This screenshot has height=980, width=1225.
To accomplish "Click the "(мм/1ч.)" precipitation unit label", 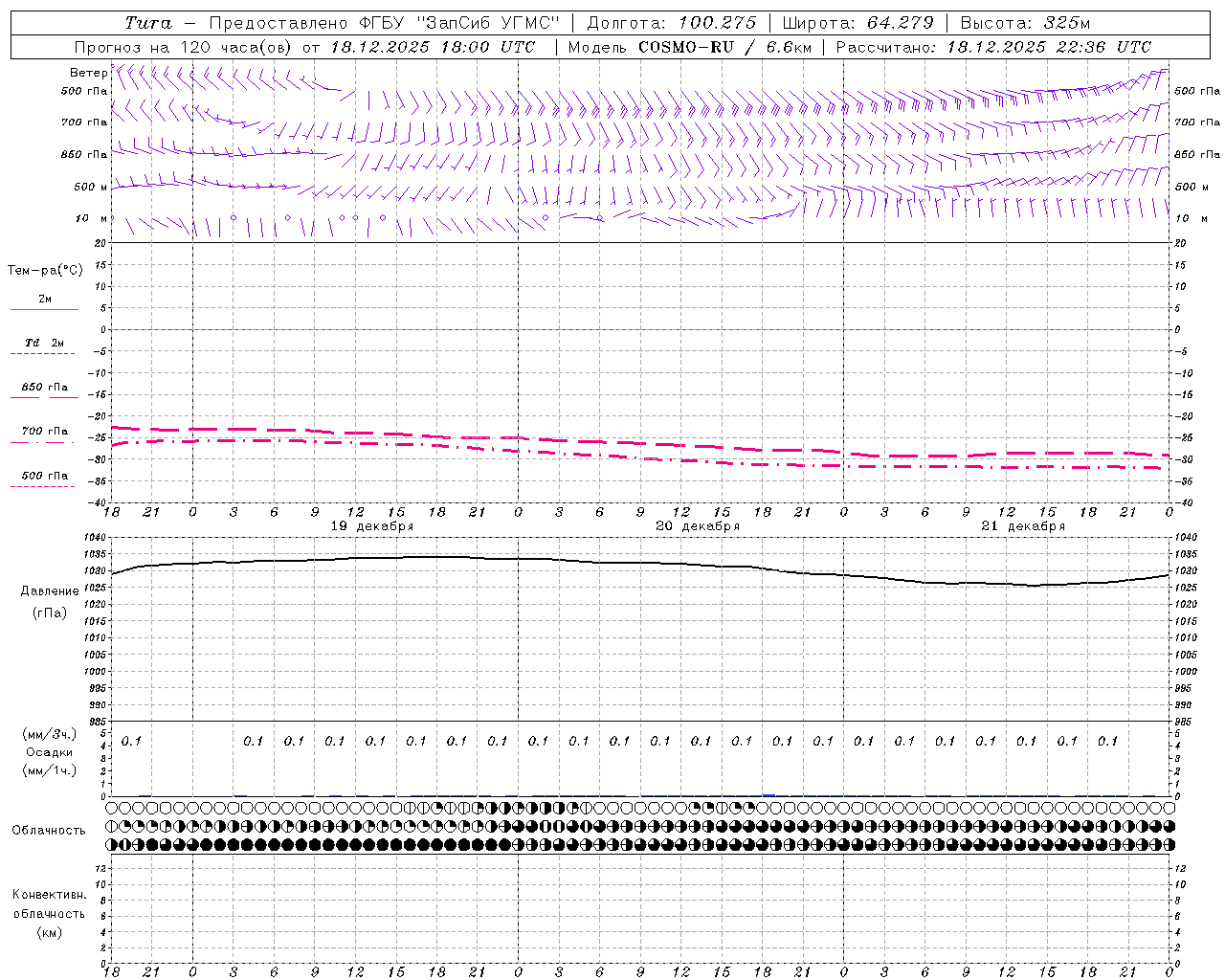I will coord(50,770).
